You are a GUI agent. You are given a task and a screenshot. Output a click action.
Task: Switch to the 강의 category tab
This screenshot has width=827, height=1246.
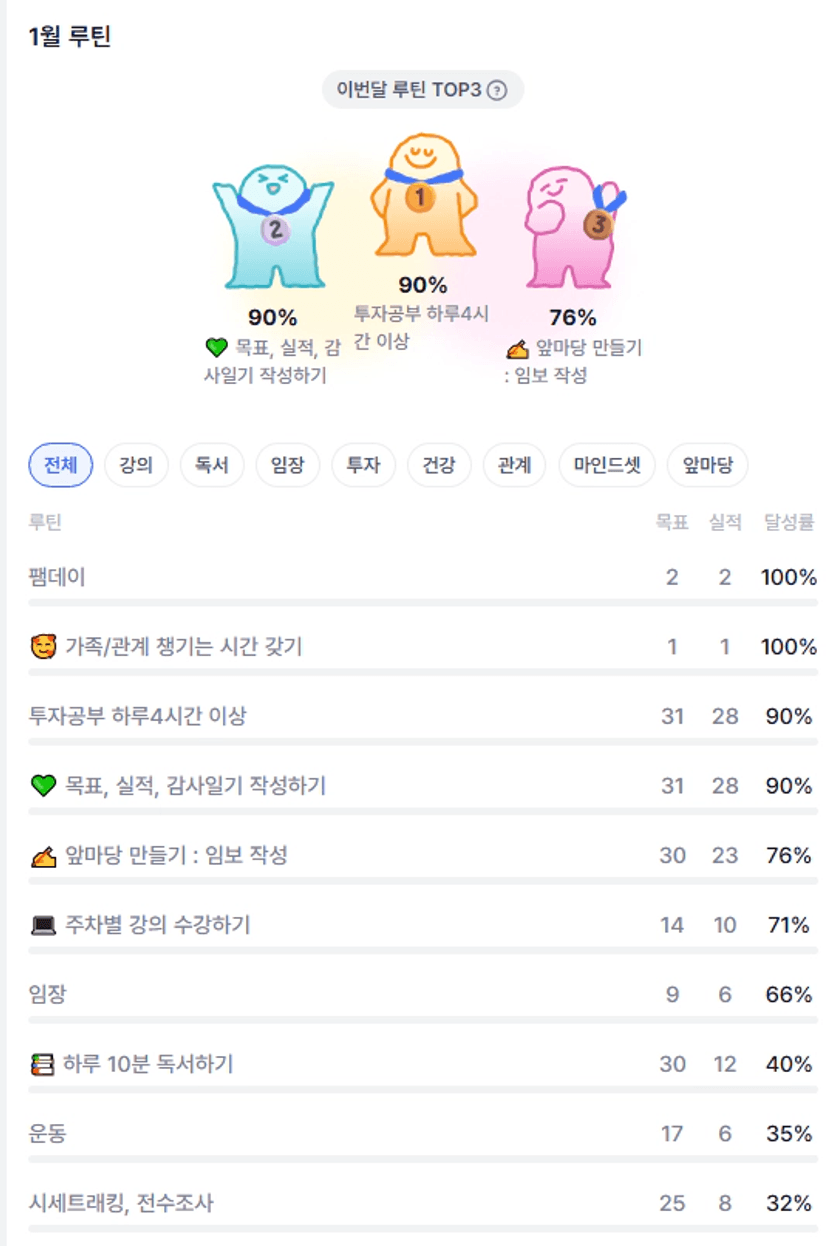(136, 466)
